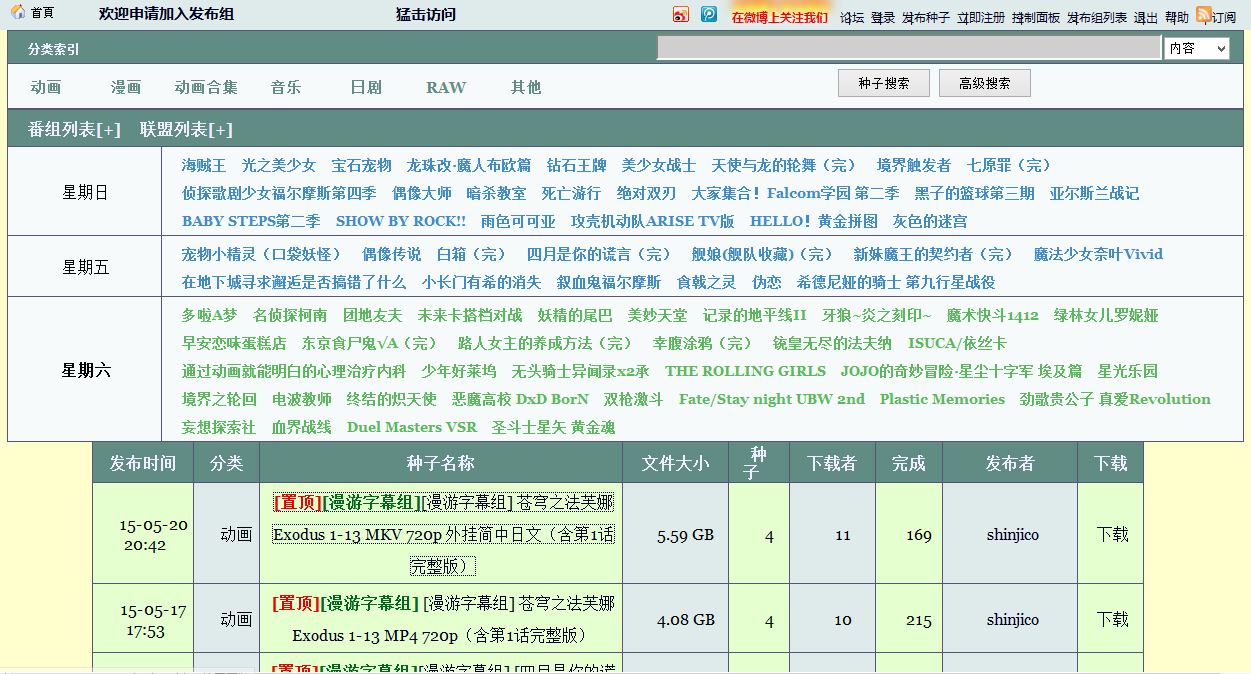Open THE ROLLING GIRLS link
Screen dimensions: 1251x674
(x=745, y=371)
